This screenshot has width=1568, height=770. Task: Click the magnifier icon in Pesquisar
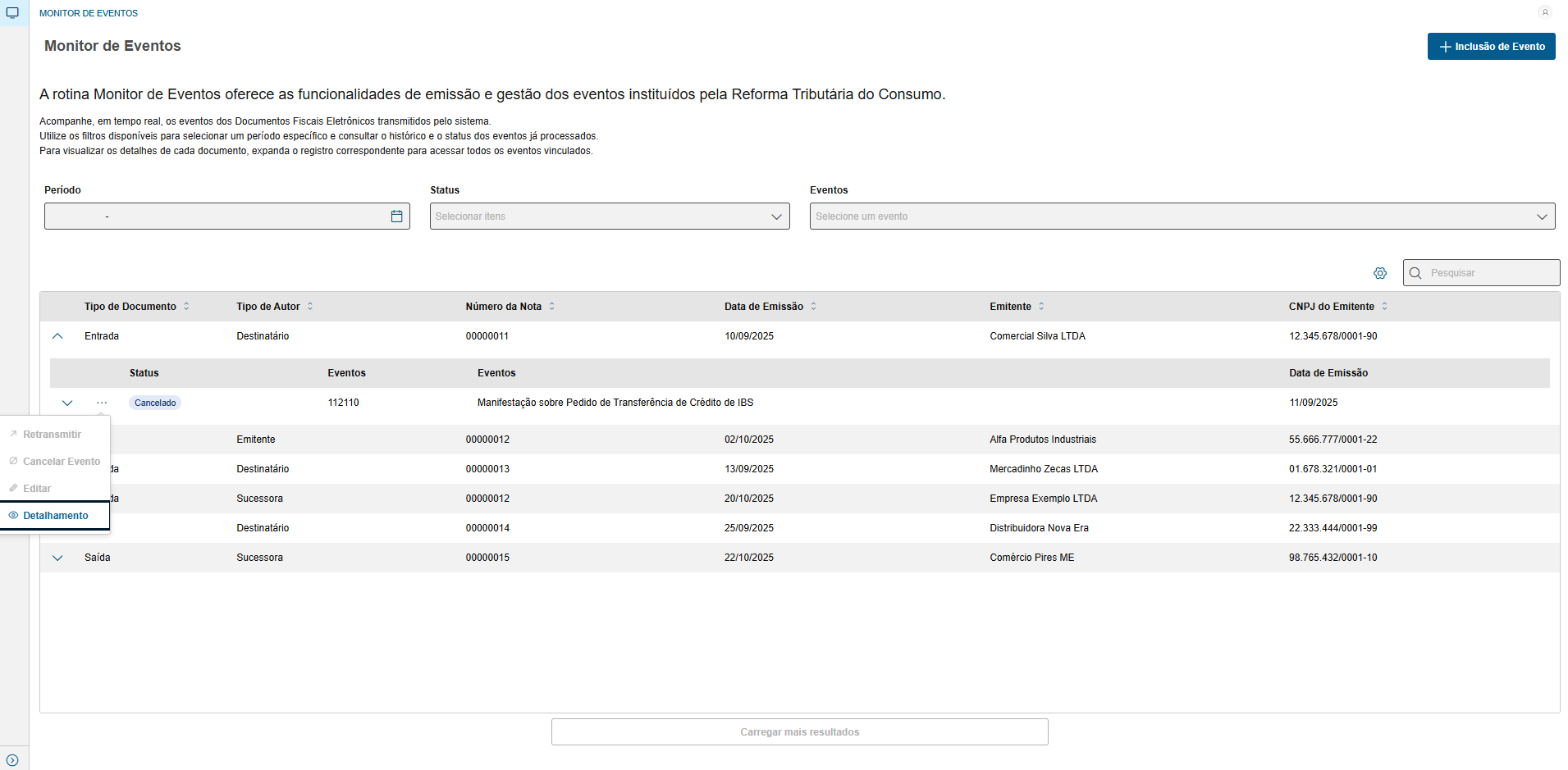1415,273
